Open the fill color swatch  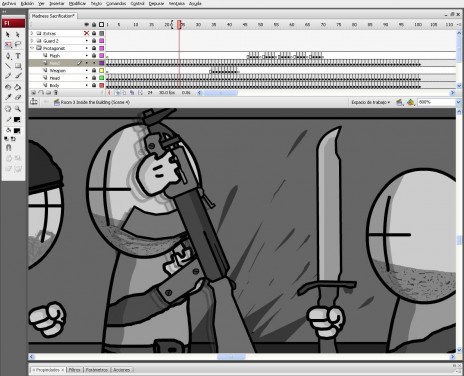[x=17, y=131]
